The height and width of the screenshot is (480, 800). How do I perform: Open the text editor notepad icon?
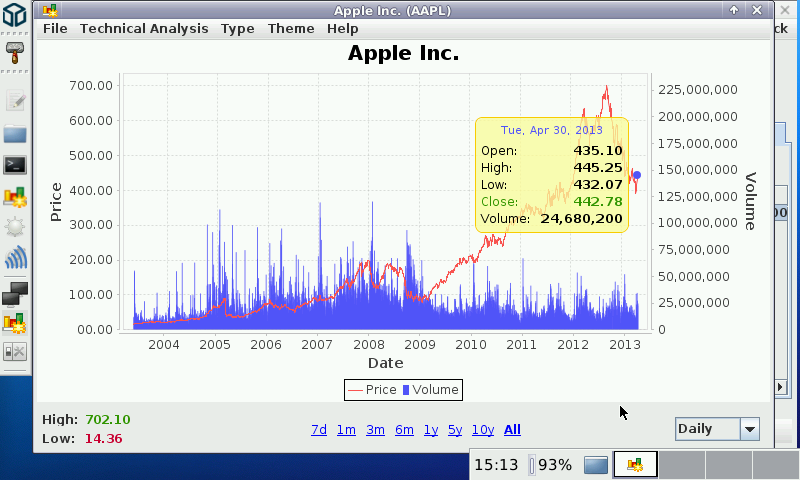click(15, 100)
